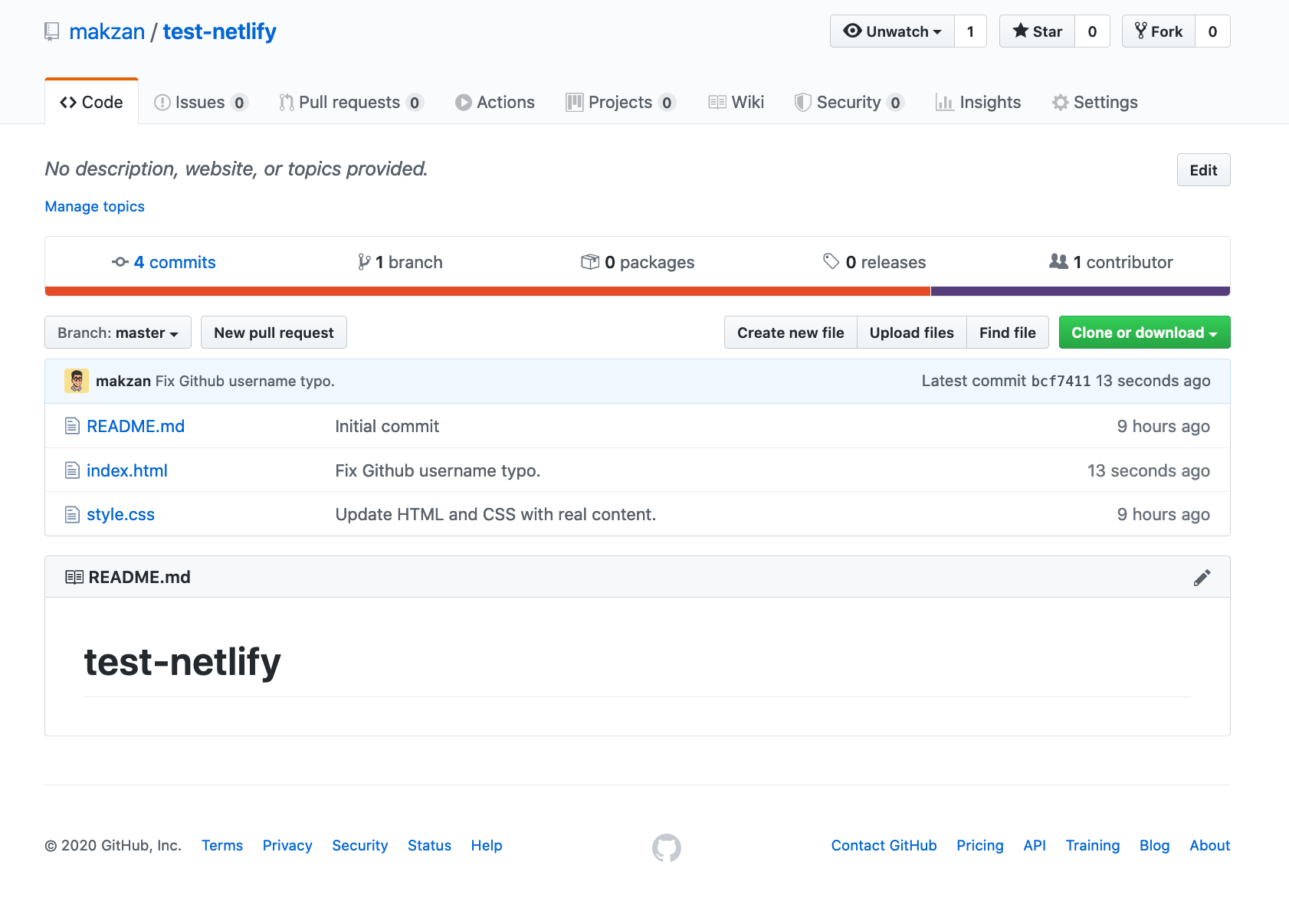Click the New pull request button
1289x924 pixels.
(274, 333)
